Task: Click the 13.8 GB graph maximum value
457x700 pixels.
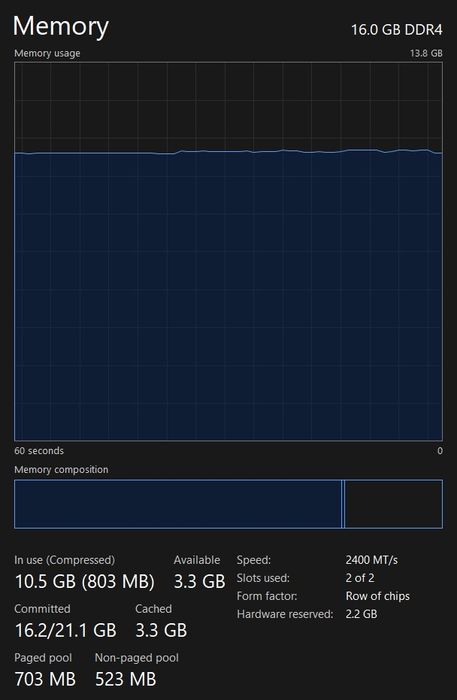Action: (426, 53)
